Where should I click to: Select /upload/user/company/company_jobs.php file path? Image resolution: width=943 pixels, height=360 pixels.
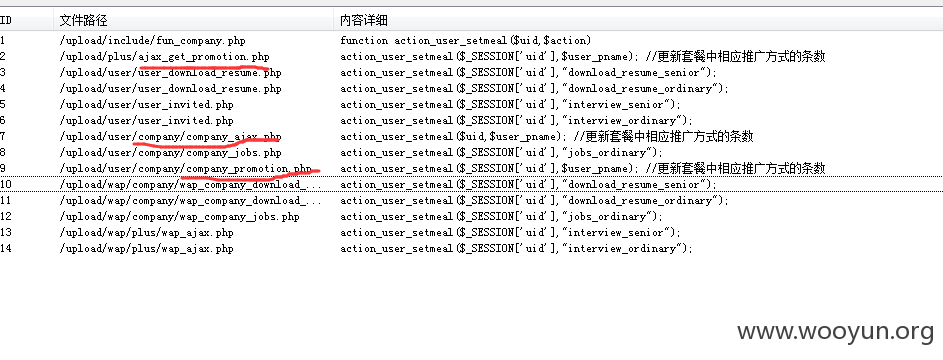click(170, 153)
